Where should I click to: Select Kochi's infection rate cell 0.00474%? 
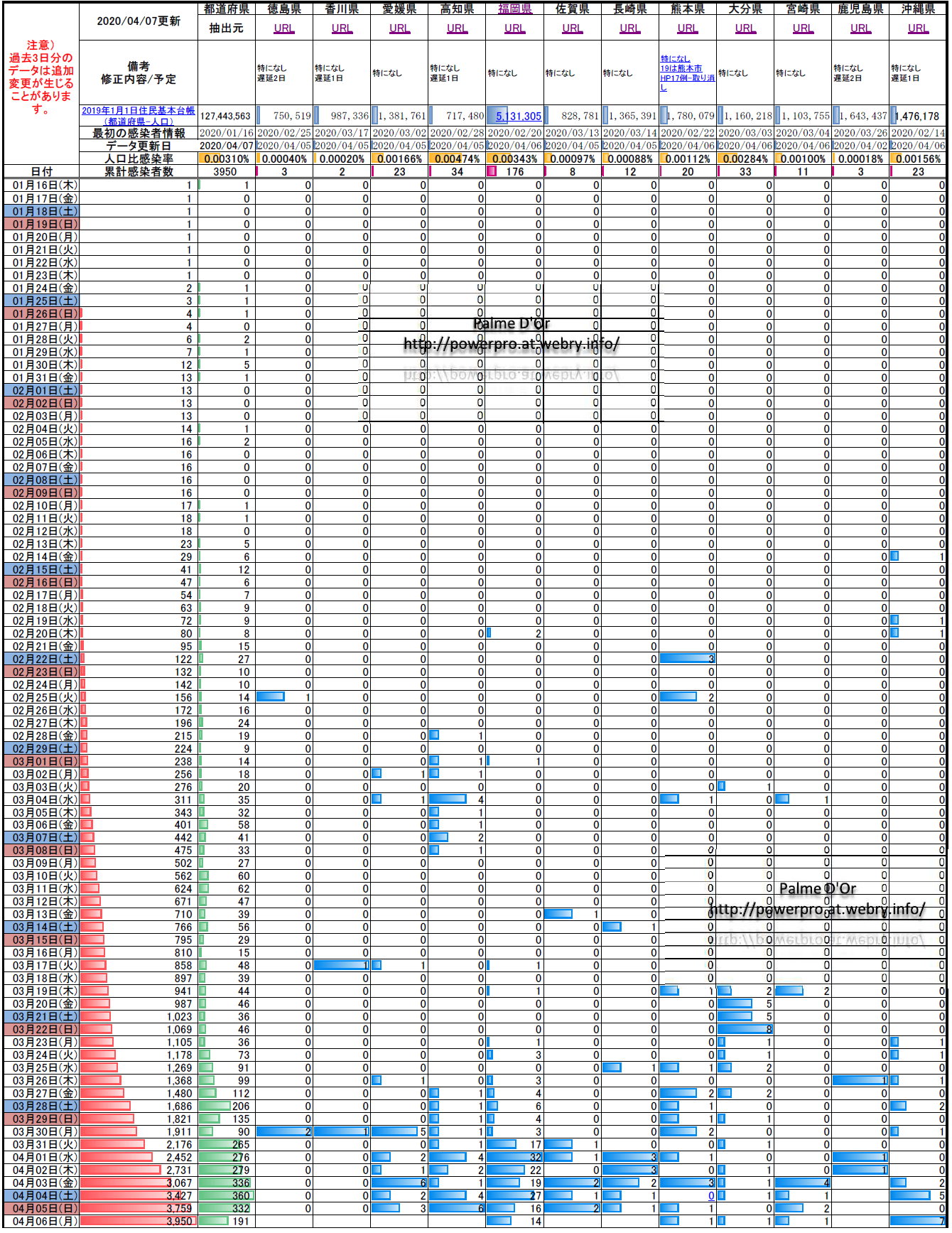pyautogui.click(x=457, y=158)
